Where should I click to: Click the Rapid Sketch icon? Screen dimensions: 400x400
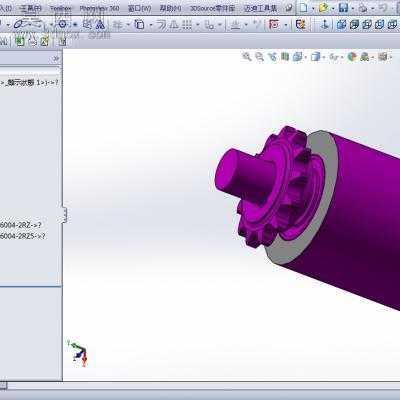click(x=300, y=24)
